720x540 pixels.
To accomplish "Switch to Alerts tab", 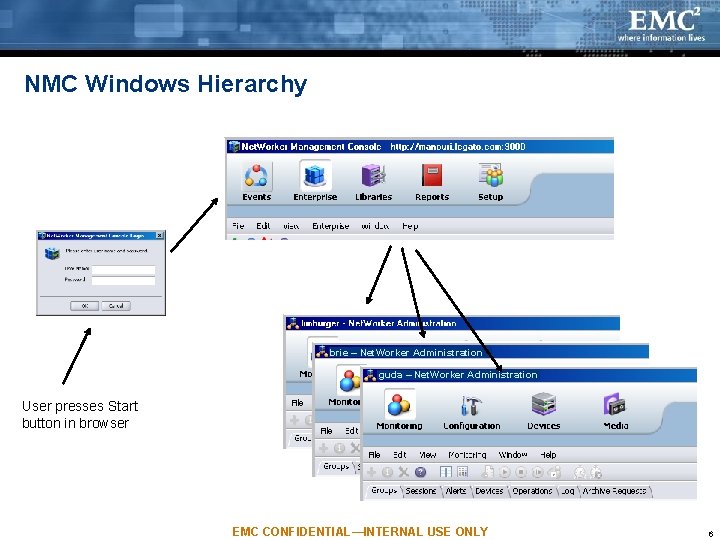I will (456, 491).
